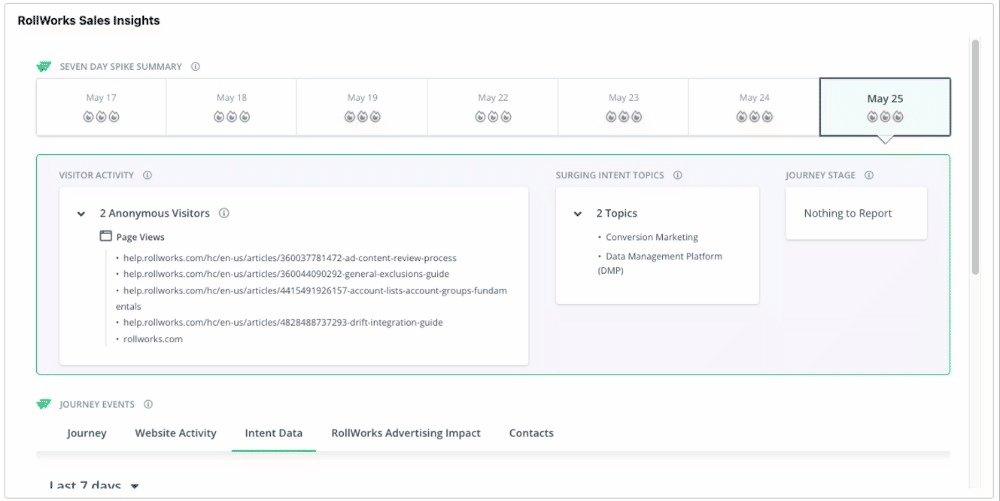Collapse the 2 Anonymous Visitors section

point(81,214)
